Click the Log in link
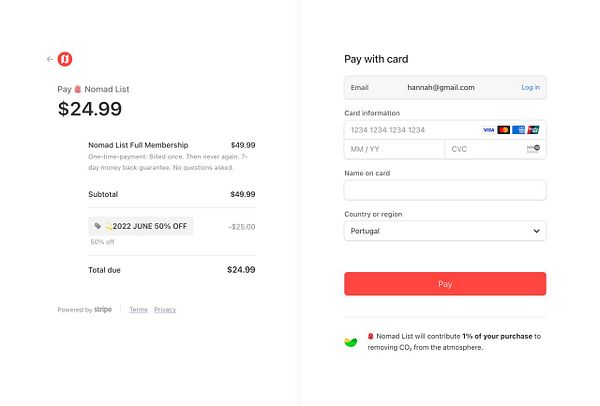The width and height of the screenshot is (600, 406). coord(530,88)
